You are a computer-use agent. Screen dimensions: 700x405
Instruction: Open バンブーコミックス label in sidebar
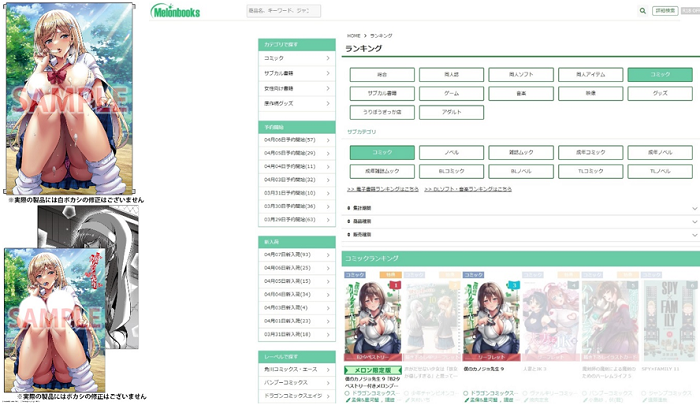click(x=297, y=383)
